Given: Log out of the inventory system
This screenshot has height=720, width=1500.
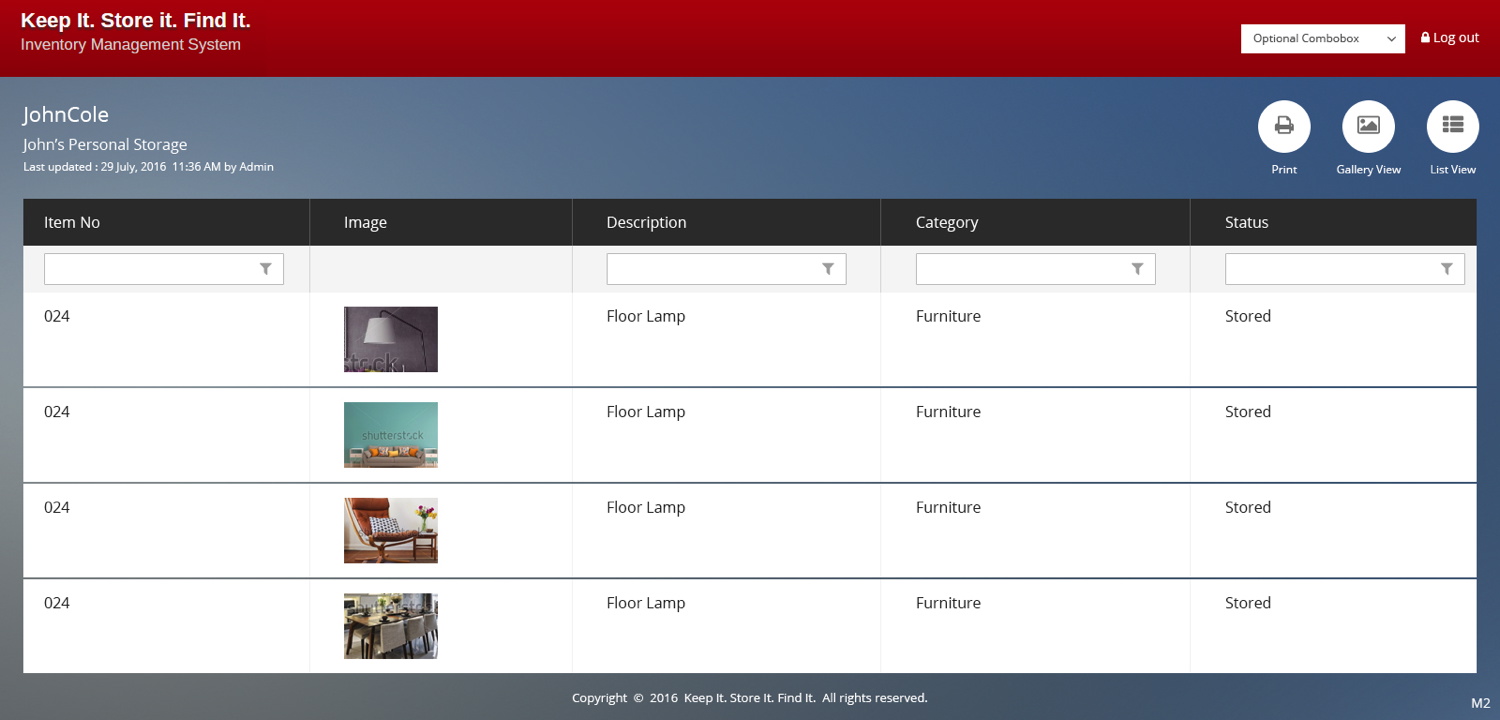Looking at the screenshot, I should (x=1455, y=38).
